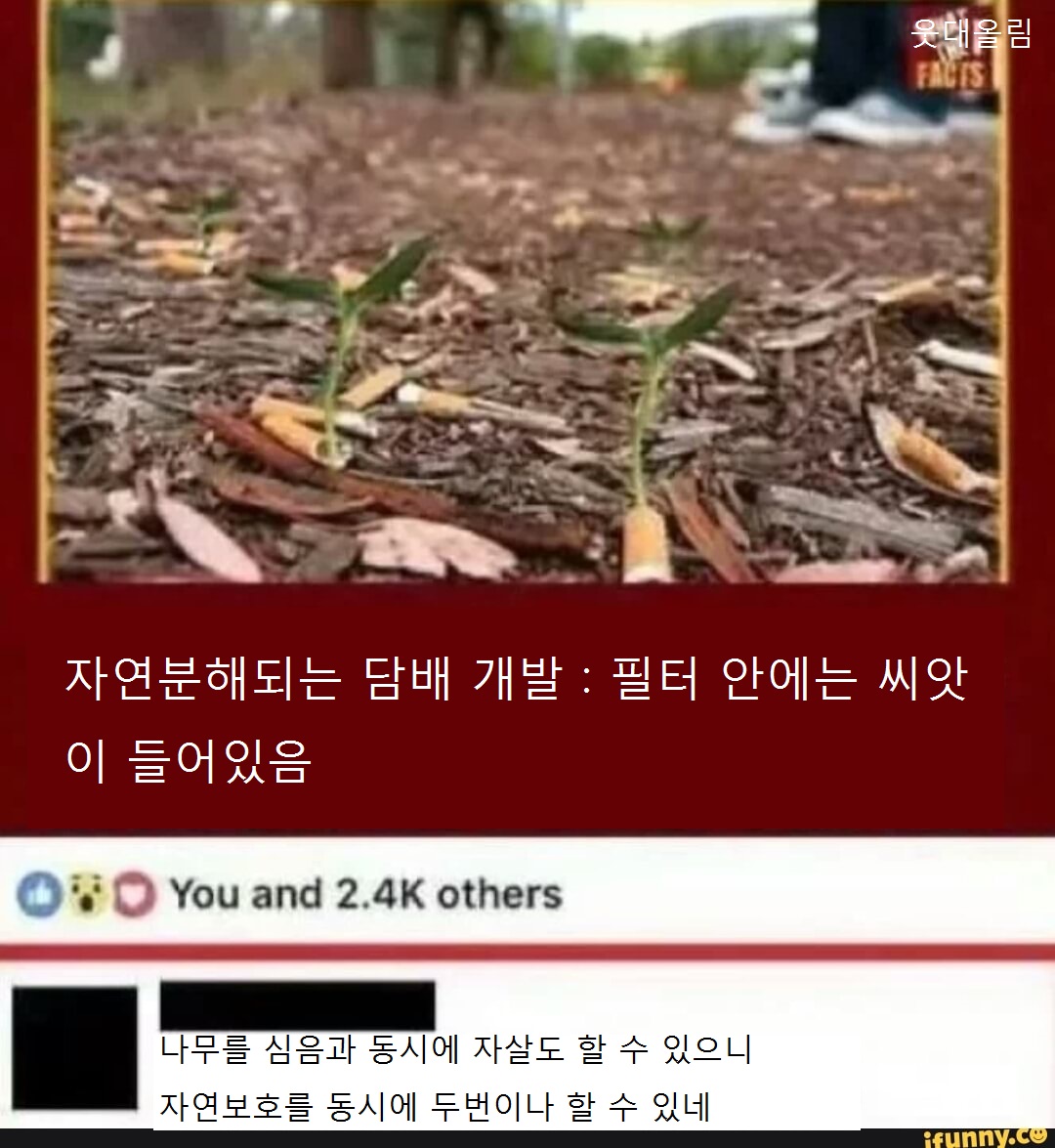Viewport: 1055px width, 1148px height.
Task: Select the second comment line starting 자연보호를
Action: 435,1106
